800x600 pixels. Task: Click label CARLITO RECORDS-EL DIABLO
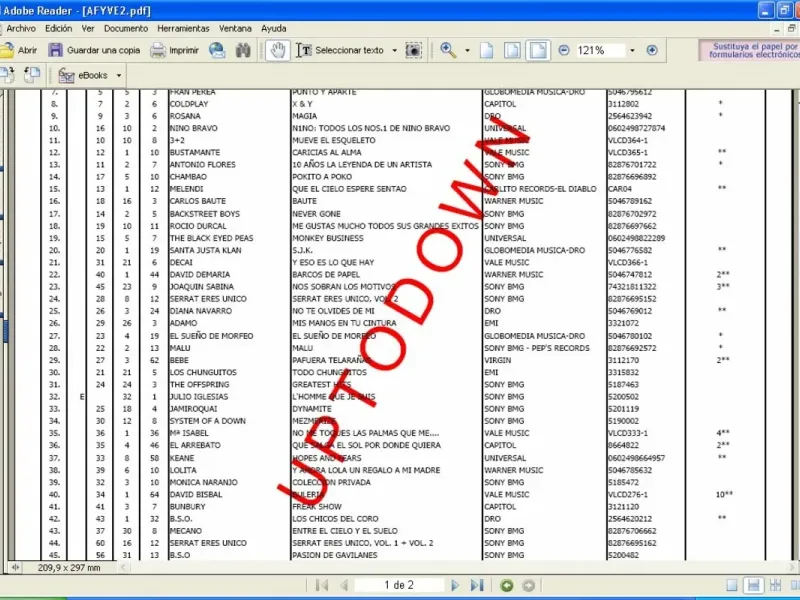[540, 189]
